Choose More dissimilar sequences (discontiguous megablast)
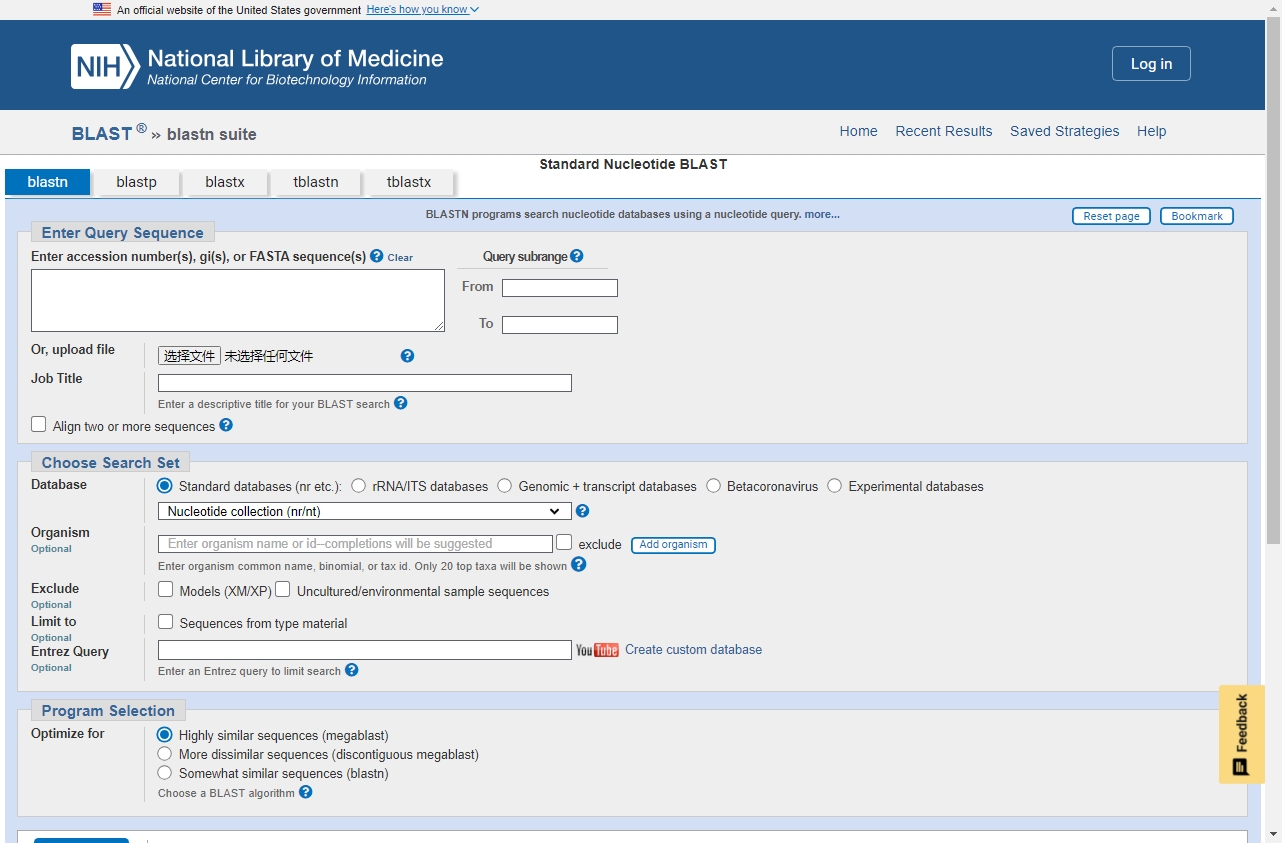Viewport: 1282px width, 843px height. click(x=165, y=754)
